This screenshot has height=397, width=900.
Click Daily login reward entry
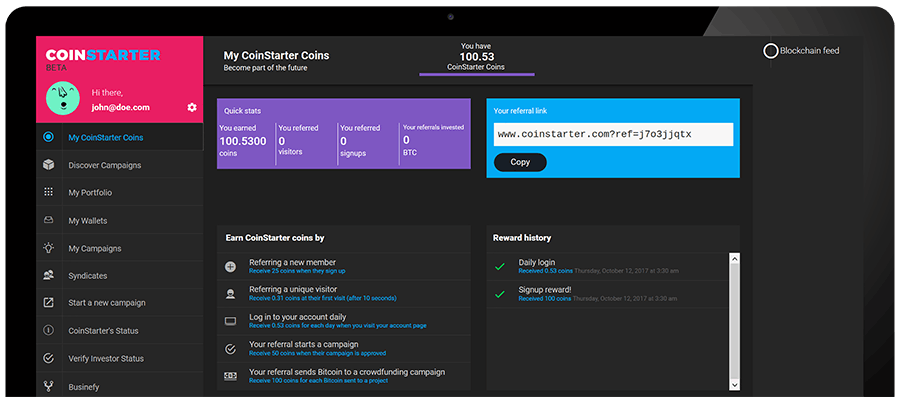tap(608, 266)
